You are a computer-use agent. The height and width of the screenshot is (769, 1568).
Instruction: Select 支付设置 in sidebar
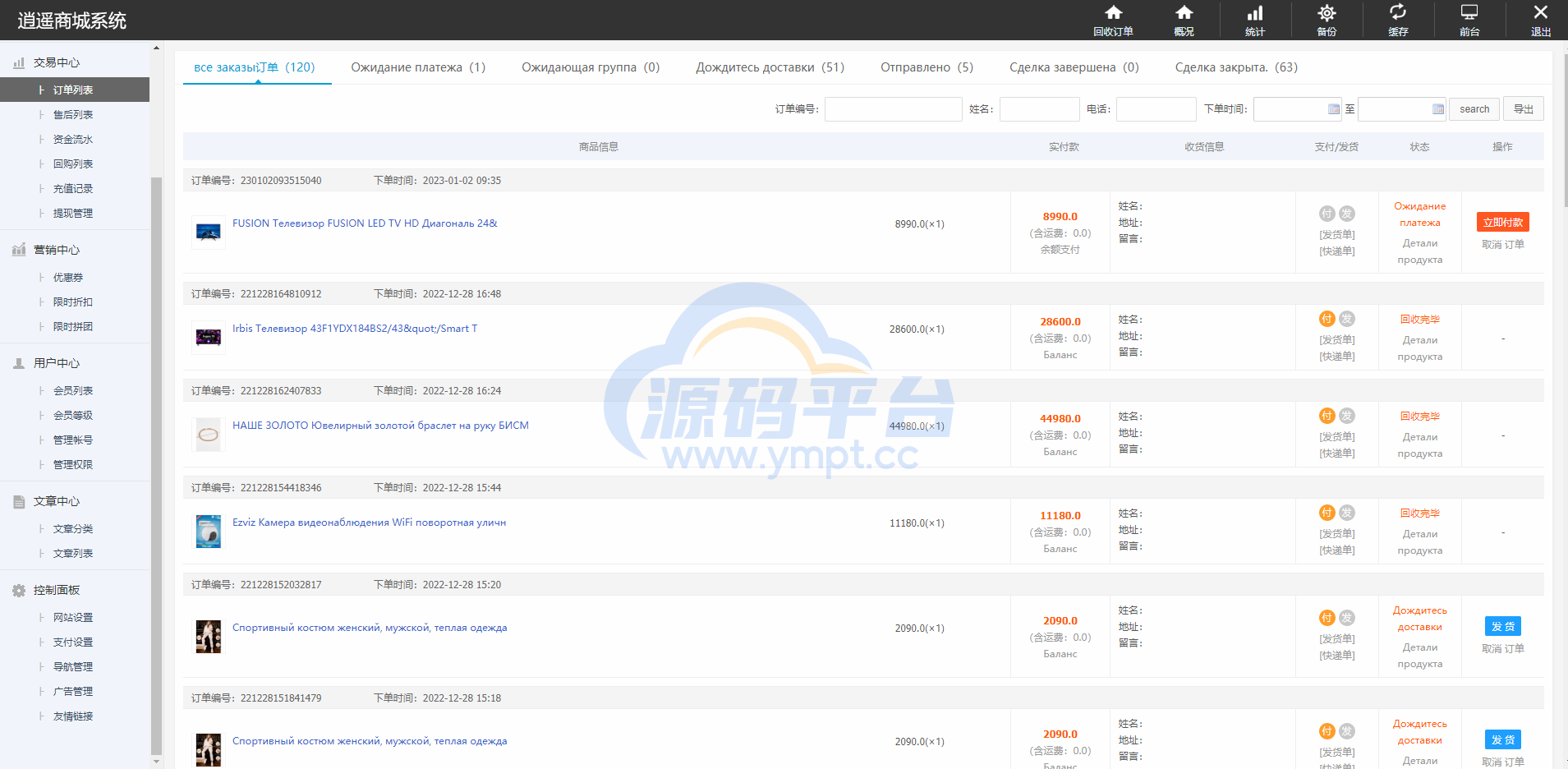pos(73,642)
